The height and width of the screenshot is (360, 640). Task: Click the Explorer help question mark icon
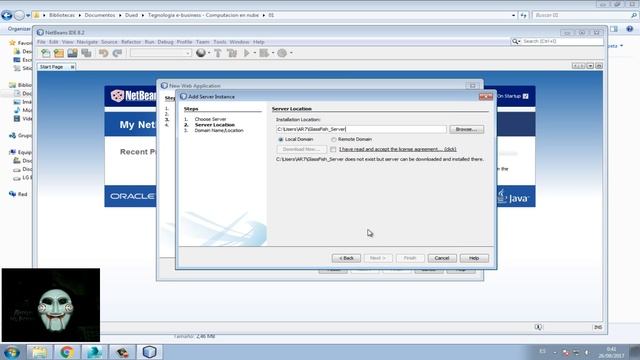click(630, 29)
